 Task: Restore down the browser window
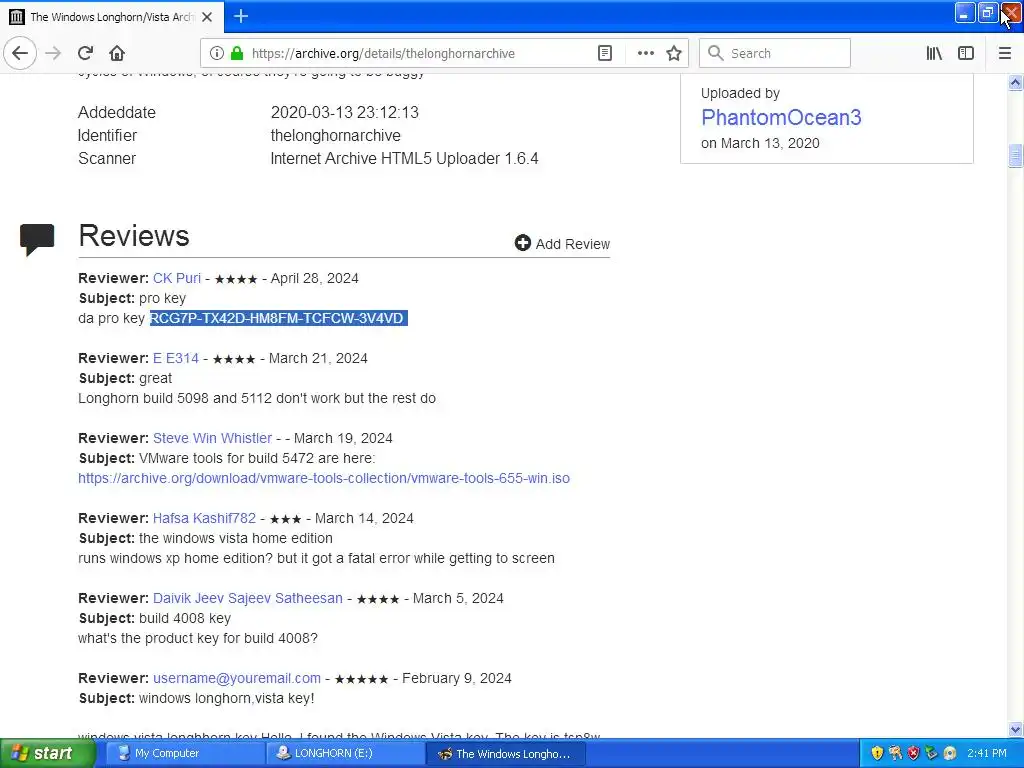[987, 12]
